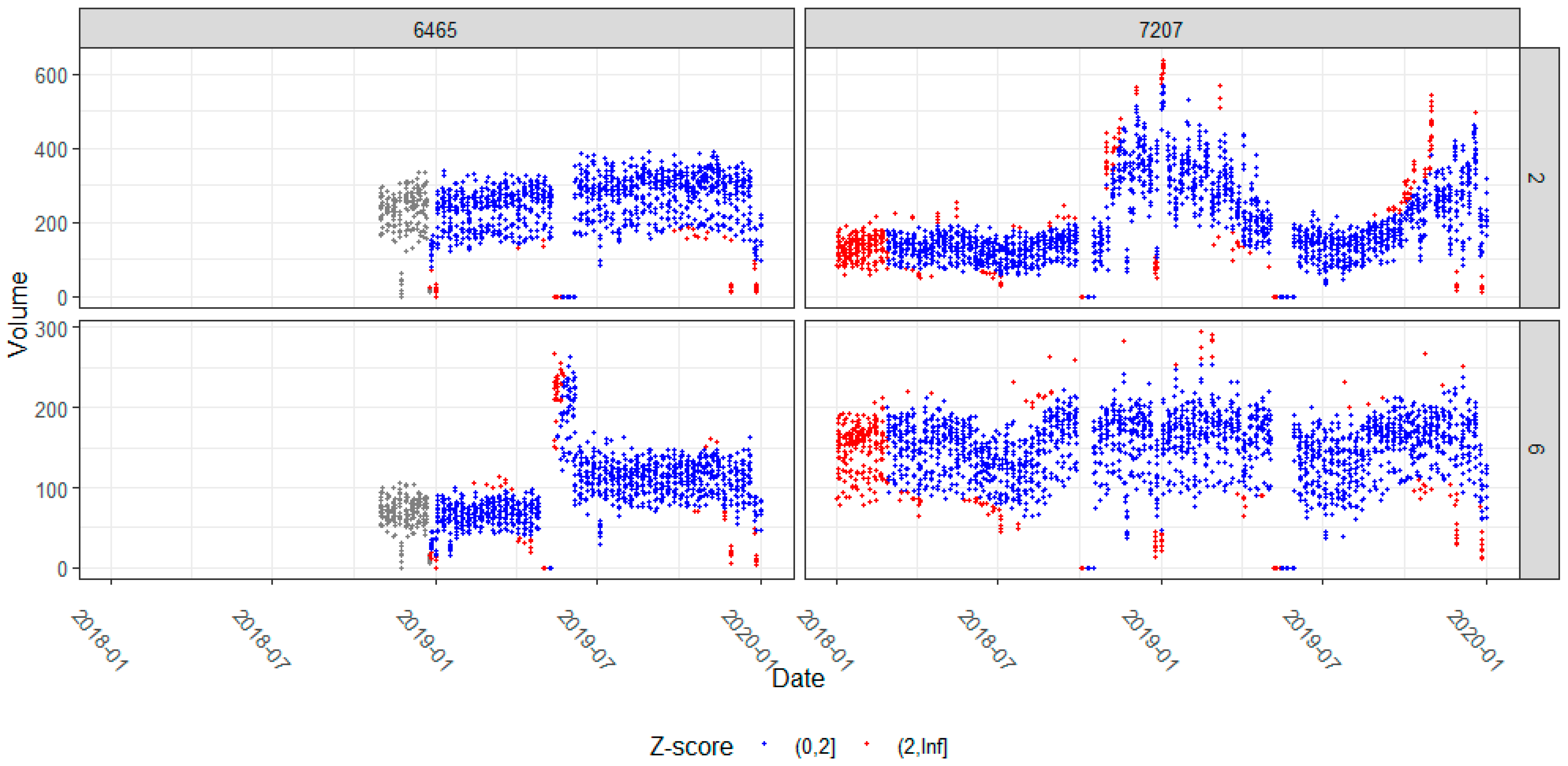Click 2019-01 label under the 6465 panel
The image size is (1568, 766).
tap(424, 640)
